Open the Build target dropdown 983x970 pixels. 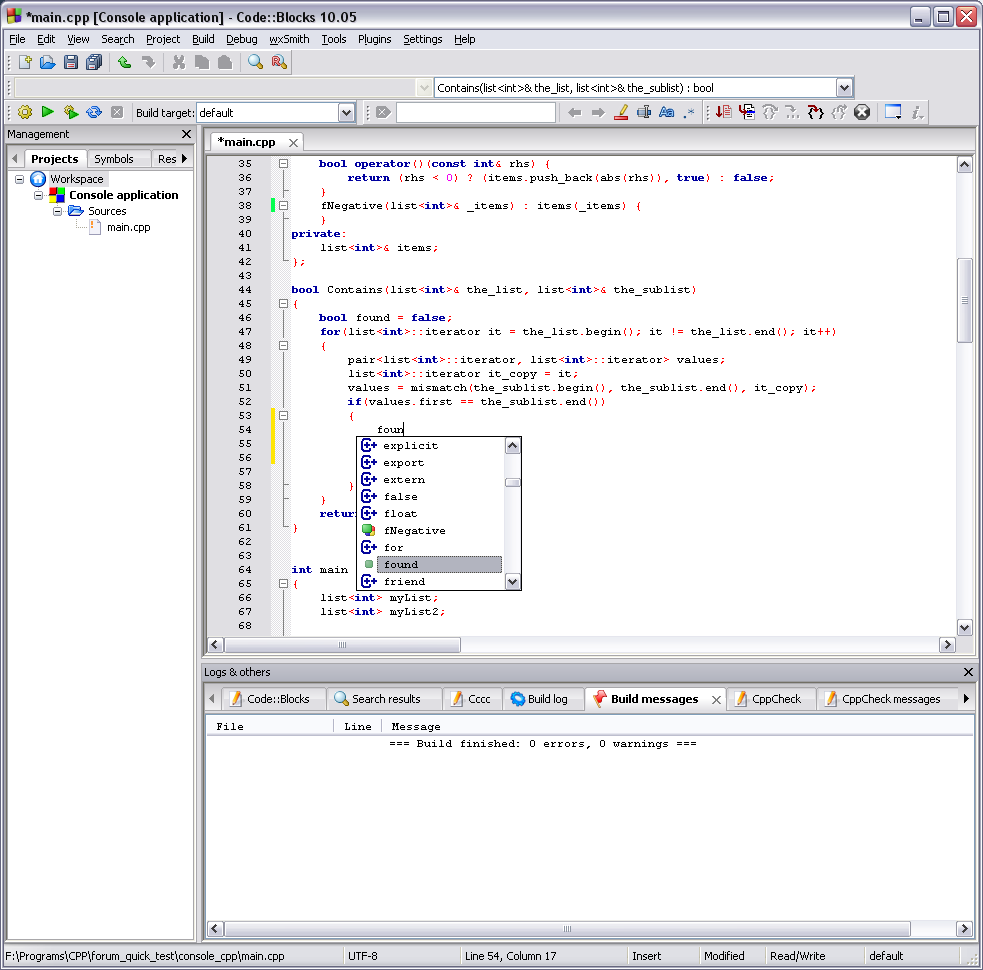click(x=346, y=113)
